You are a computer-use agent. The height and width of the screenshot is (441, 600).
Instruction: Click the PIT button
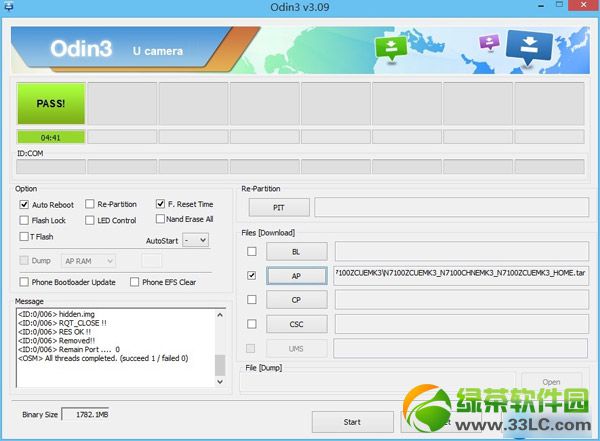pos(279,207)
